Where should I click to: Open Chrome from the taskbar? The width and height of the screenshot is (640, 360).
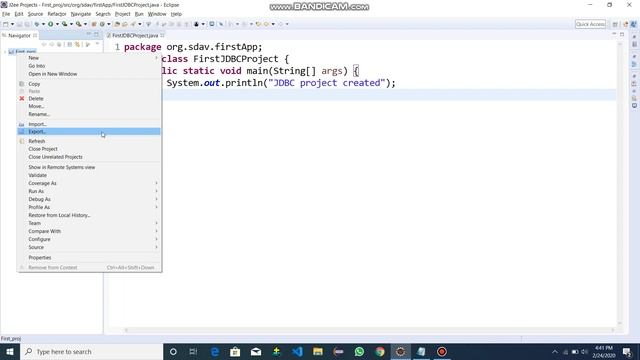(380, 351)
